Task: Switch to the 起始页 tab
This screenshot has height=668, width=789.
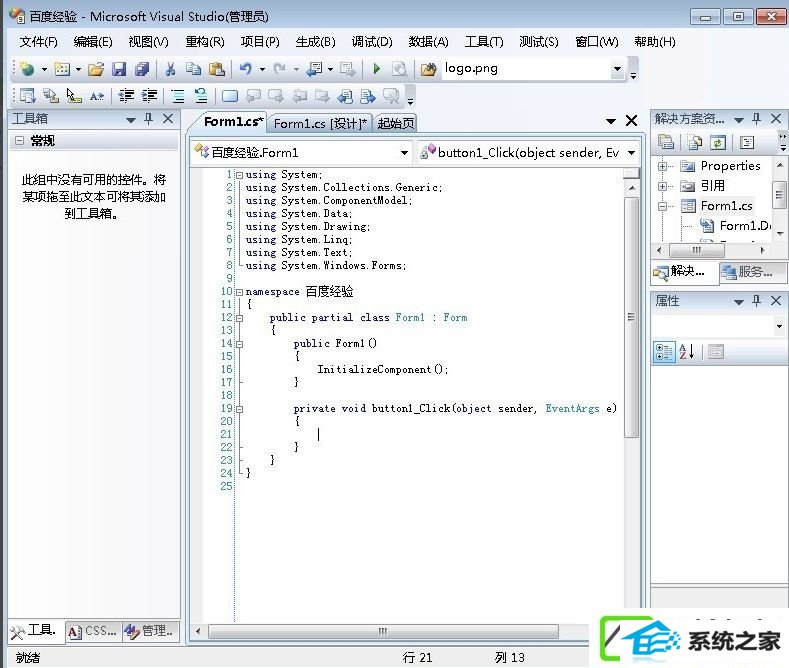Action: (396, 123)
